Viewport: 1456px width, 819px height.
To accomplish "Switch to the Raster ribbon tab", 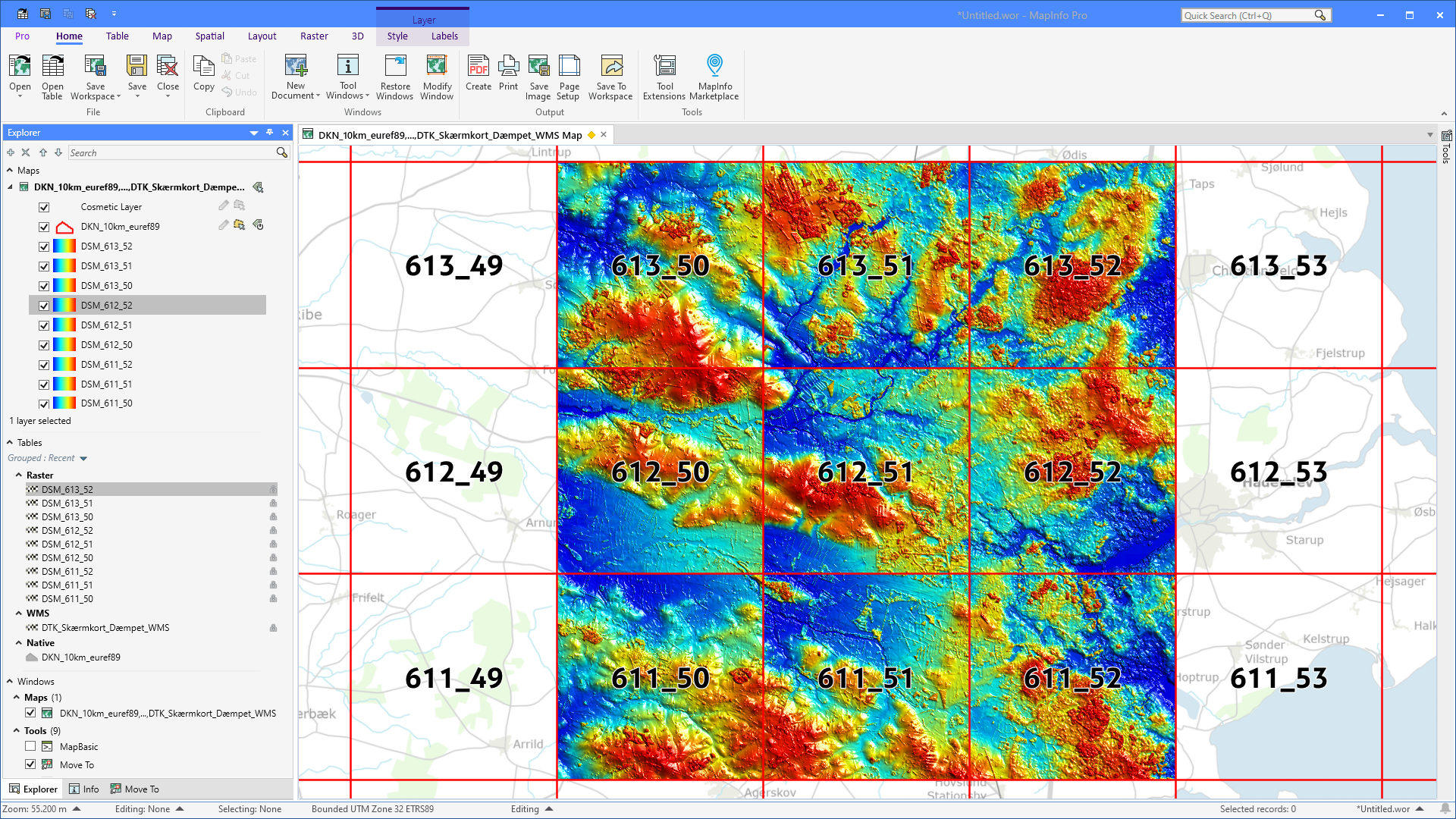I will tap(314, 36).
